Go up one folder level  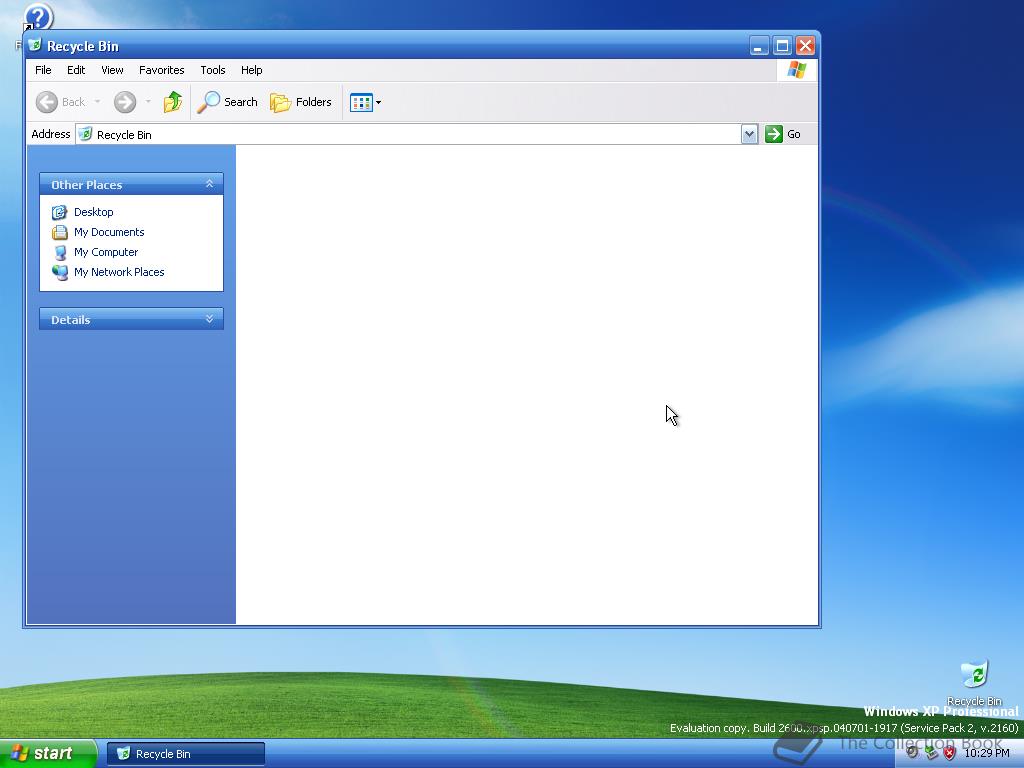click(172, 102)
